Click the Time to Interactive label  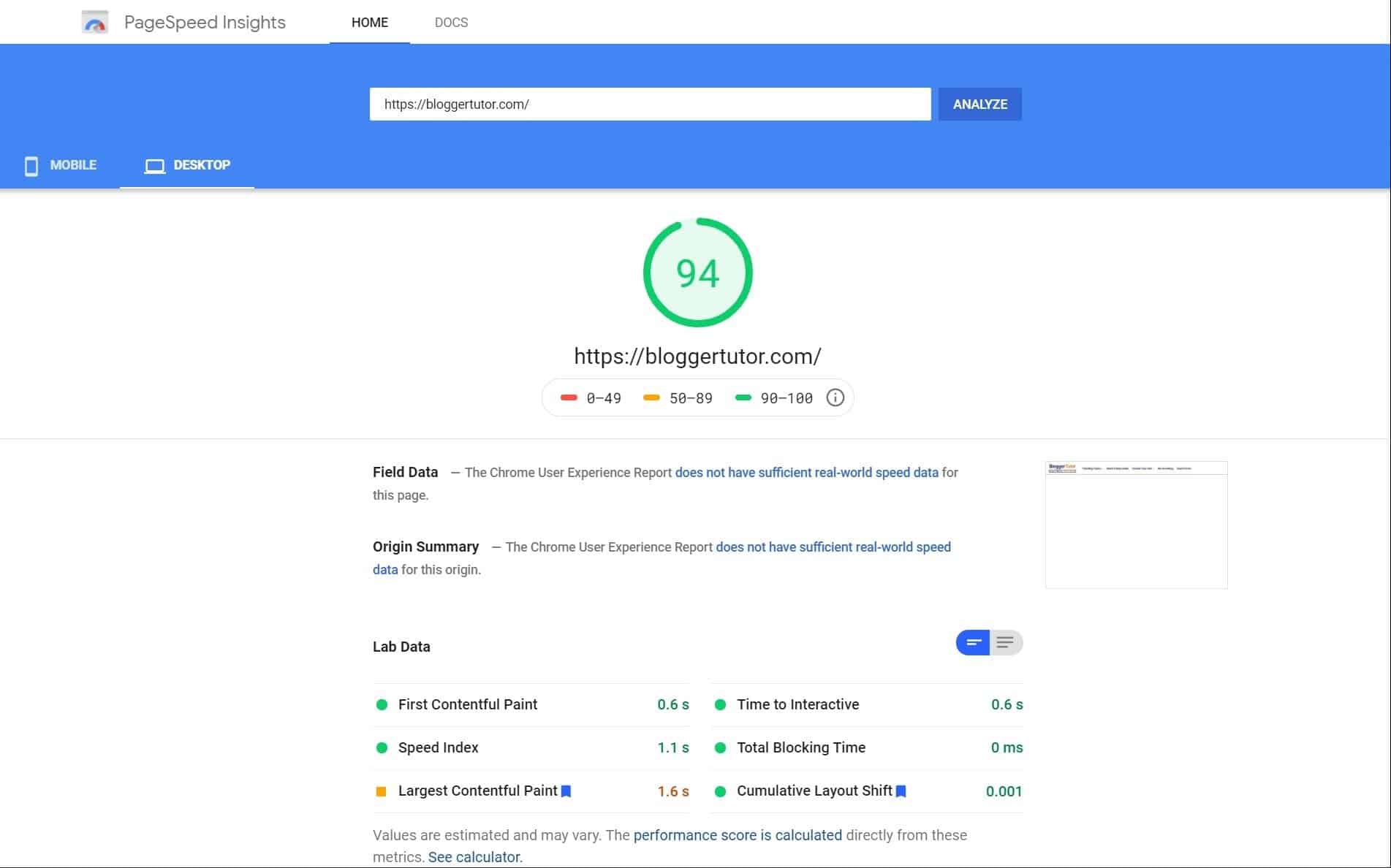coord(797,704)
